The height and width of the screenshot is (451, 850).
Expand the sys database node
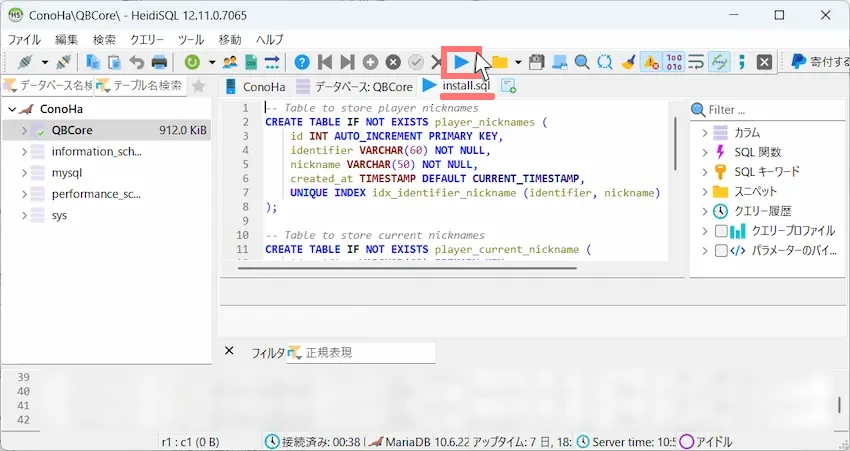[24, 215]
